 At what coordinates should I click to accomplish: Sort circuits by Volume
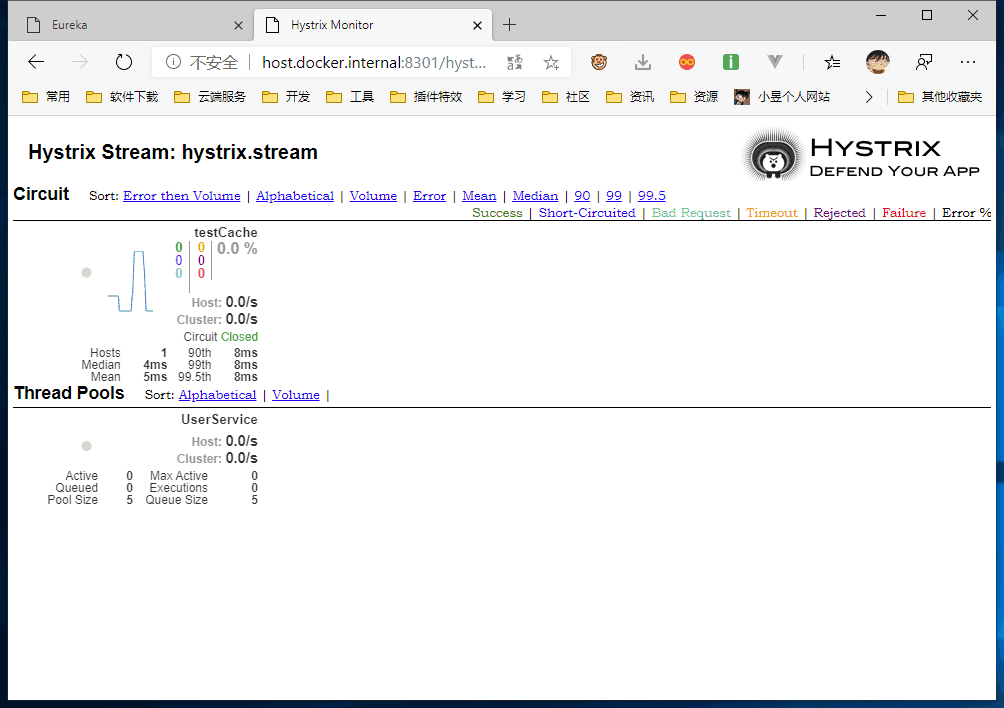pyautogui.click(x=373, y=196)
